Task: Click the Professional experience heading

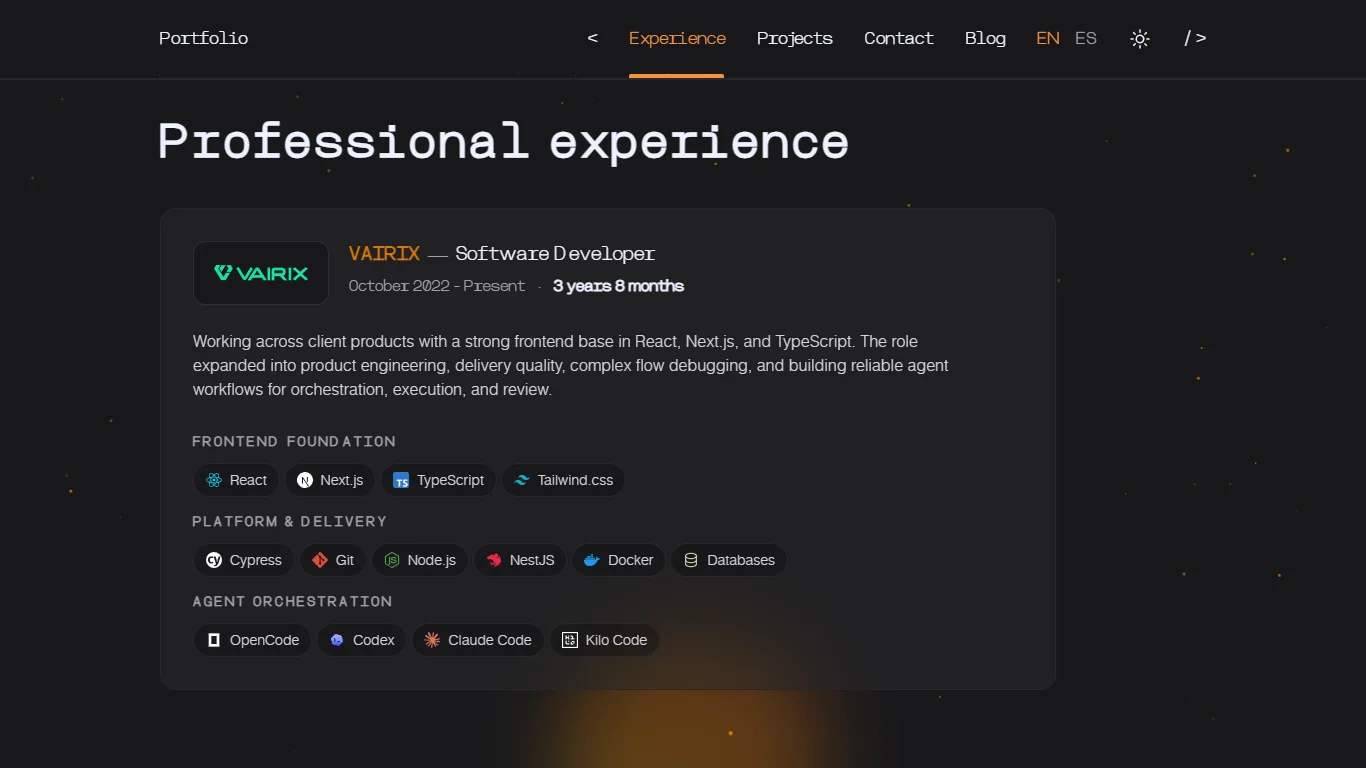Action: [504, 142]
